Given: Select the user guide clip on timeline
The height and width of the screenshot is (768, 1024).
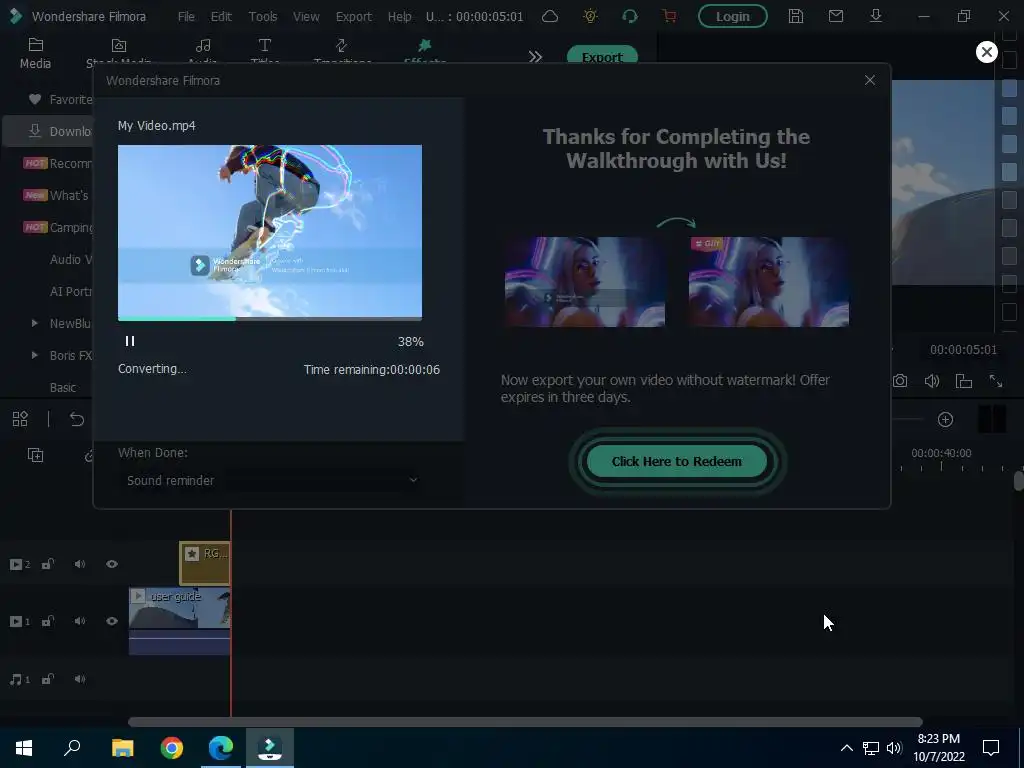Looking at the screenshot, I should [x=180, y=621].
